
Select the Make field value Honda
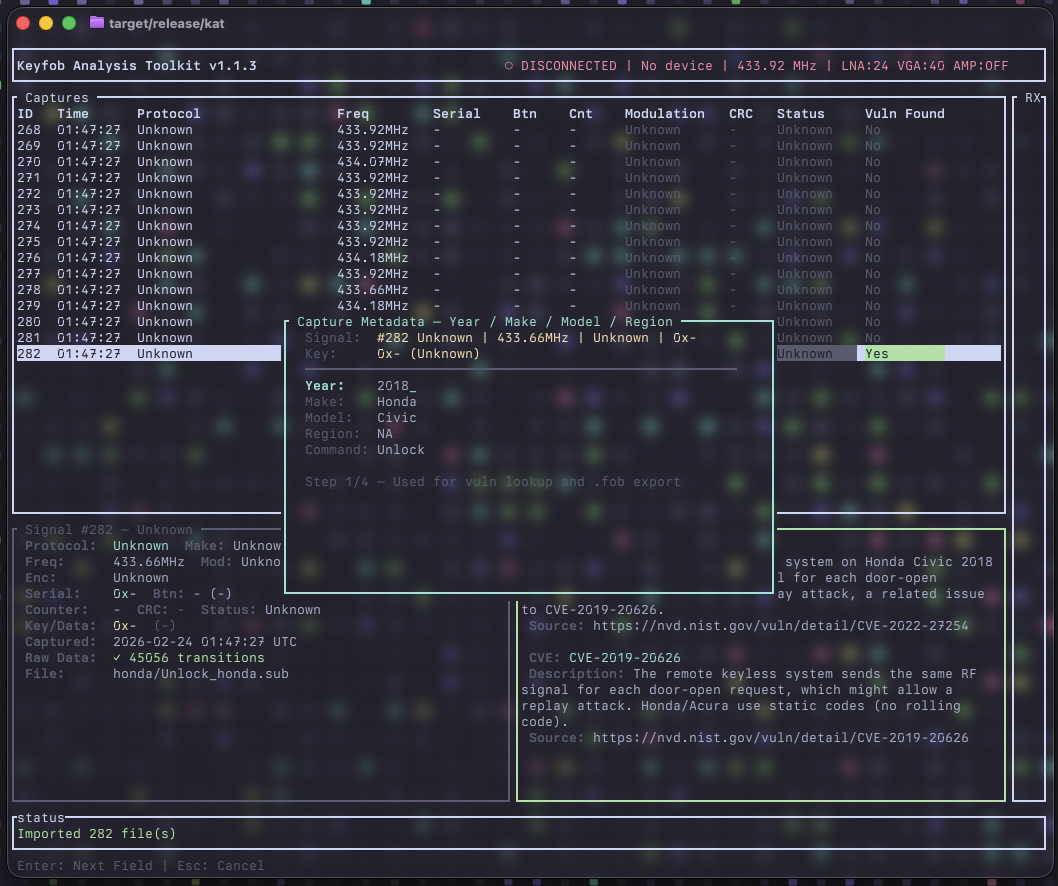point(397,402)
